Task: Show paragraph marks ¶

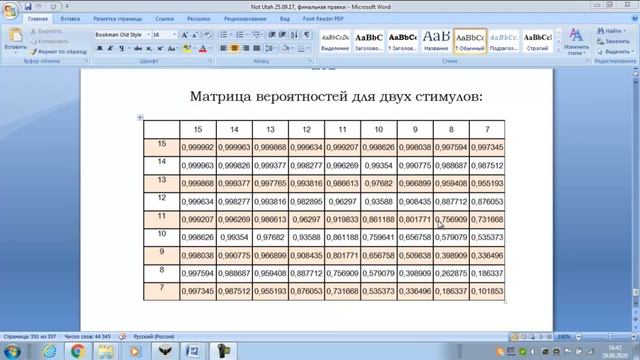Action: tap(307, 35)
